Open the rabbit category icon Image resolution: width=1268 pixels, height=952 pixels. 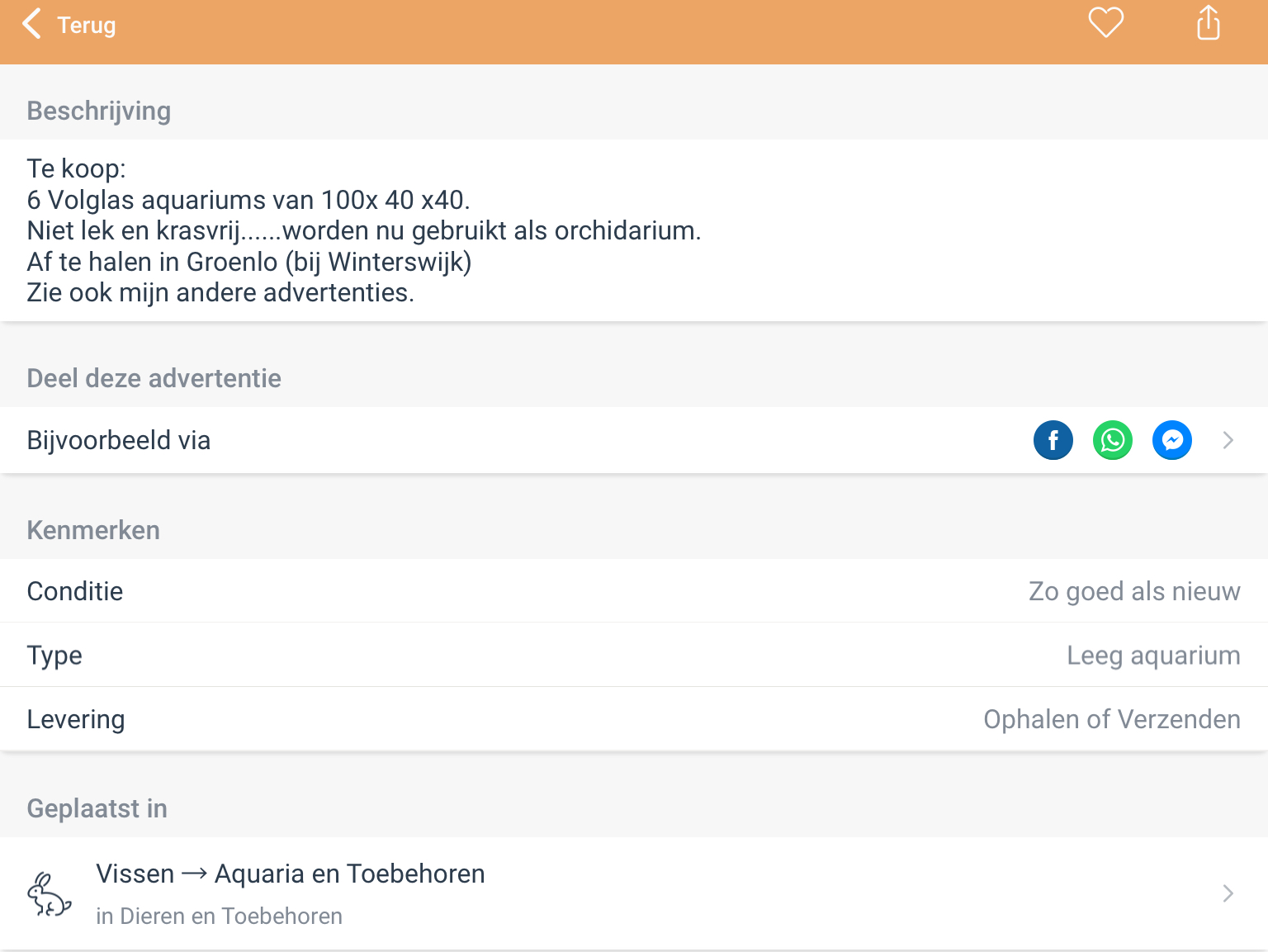pyautogui.click(x=49, y=894)
